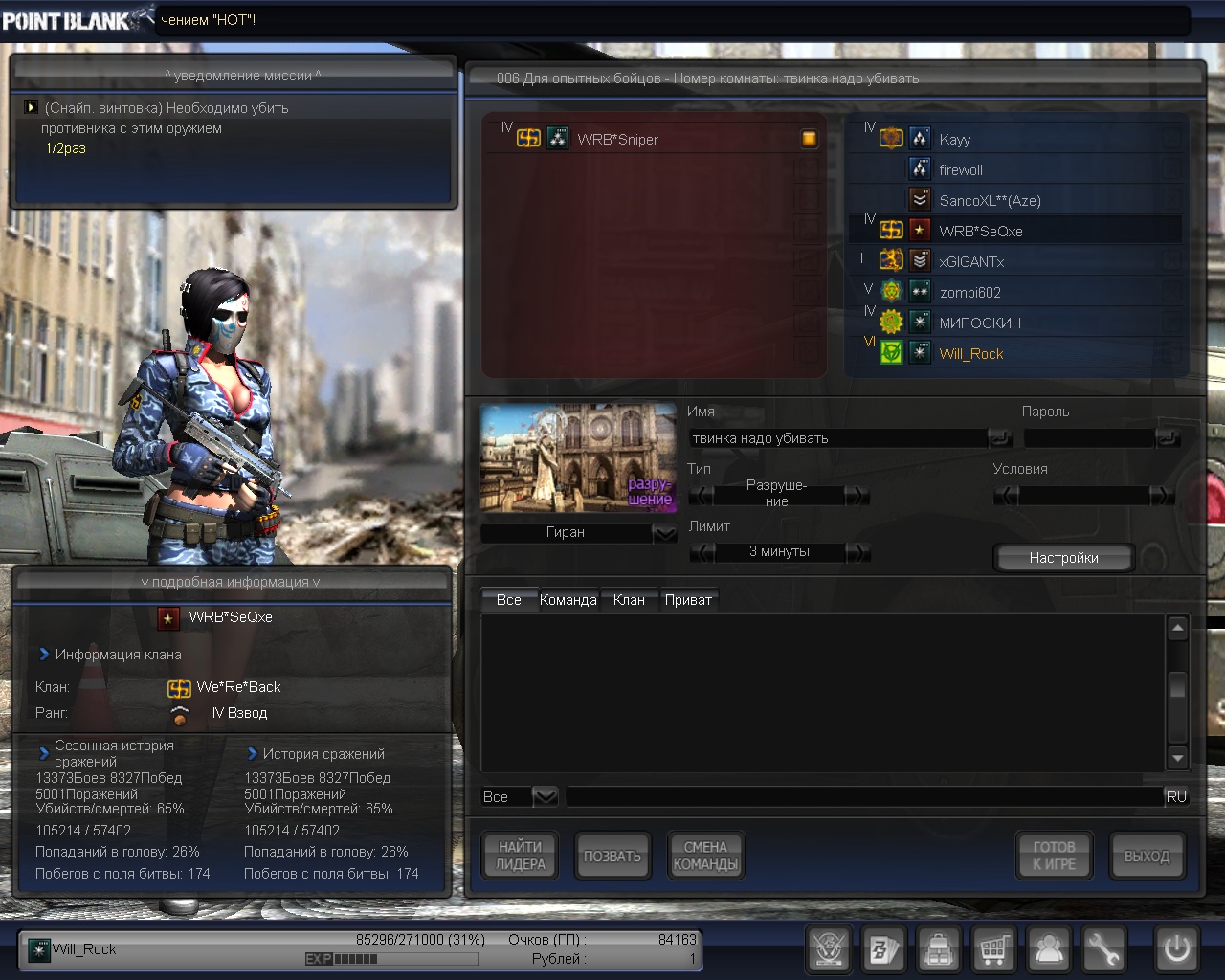The width and height of the screenshot is (1225, 980).
Task: Open the clan emblem button in bottom toolbar
Action: click(x=829, y=949)
